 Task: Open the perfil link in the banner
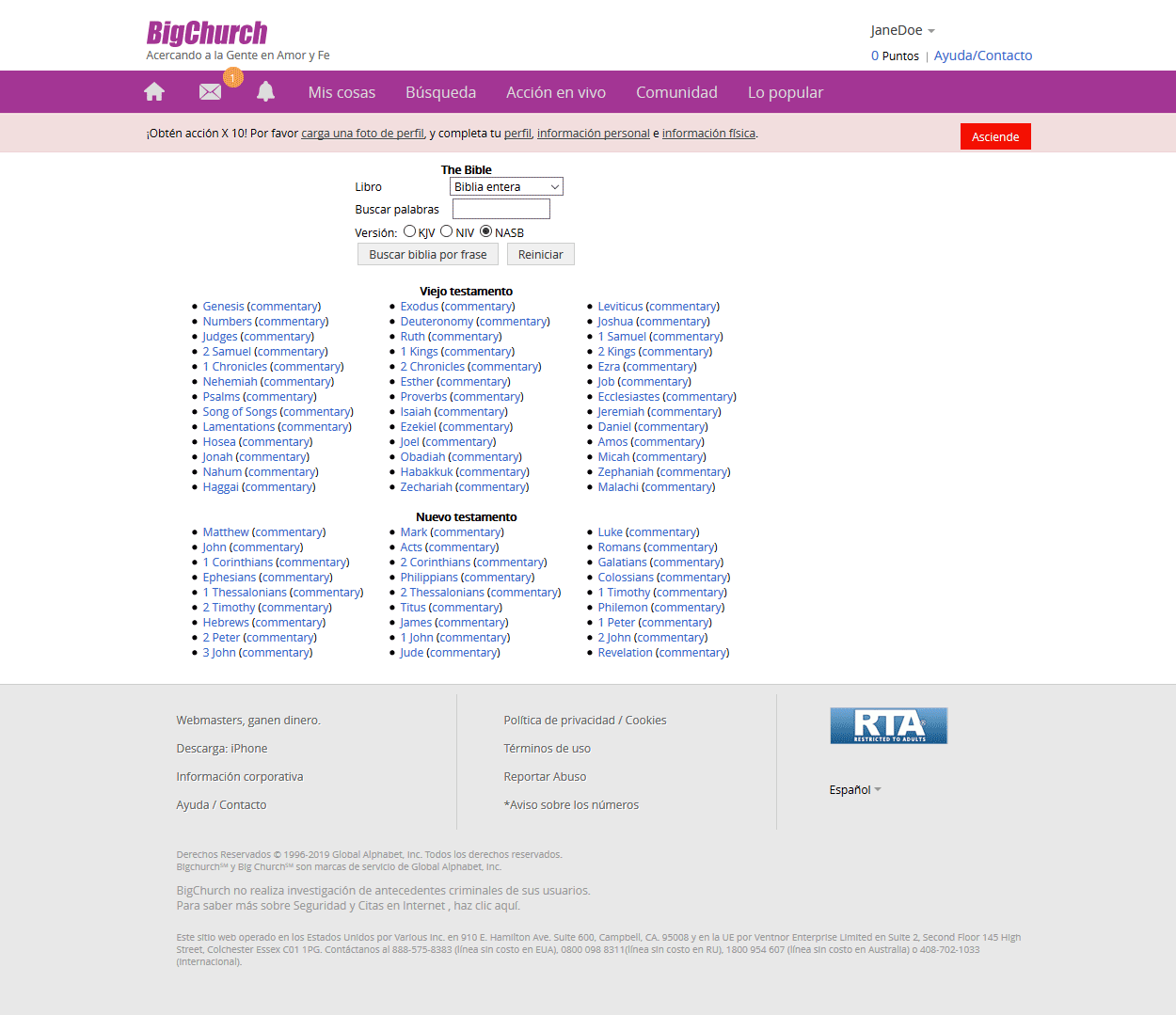517,134
